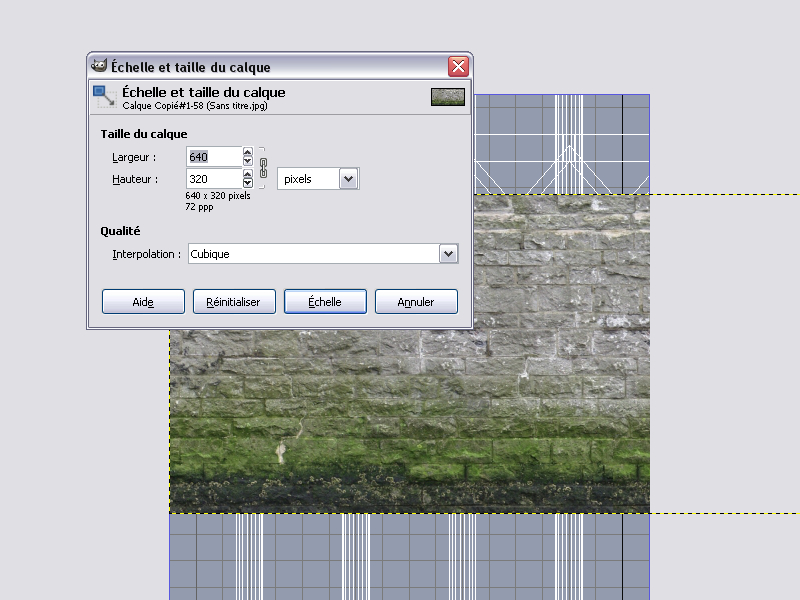Click the GIMP Wilber icon in title bar
Screen dimensions: 800x600
99,67
